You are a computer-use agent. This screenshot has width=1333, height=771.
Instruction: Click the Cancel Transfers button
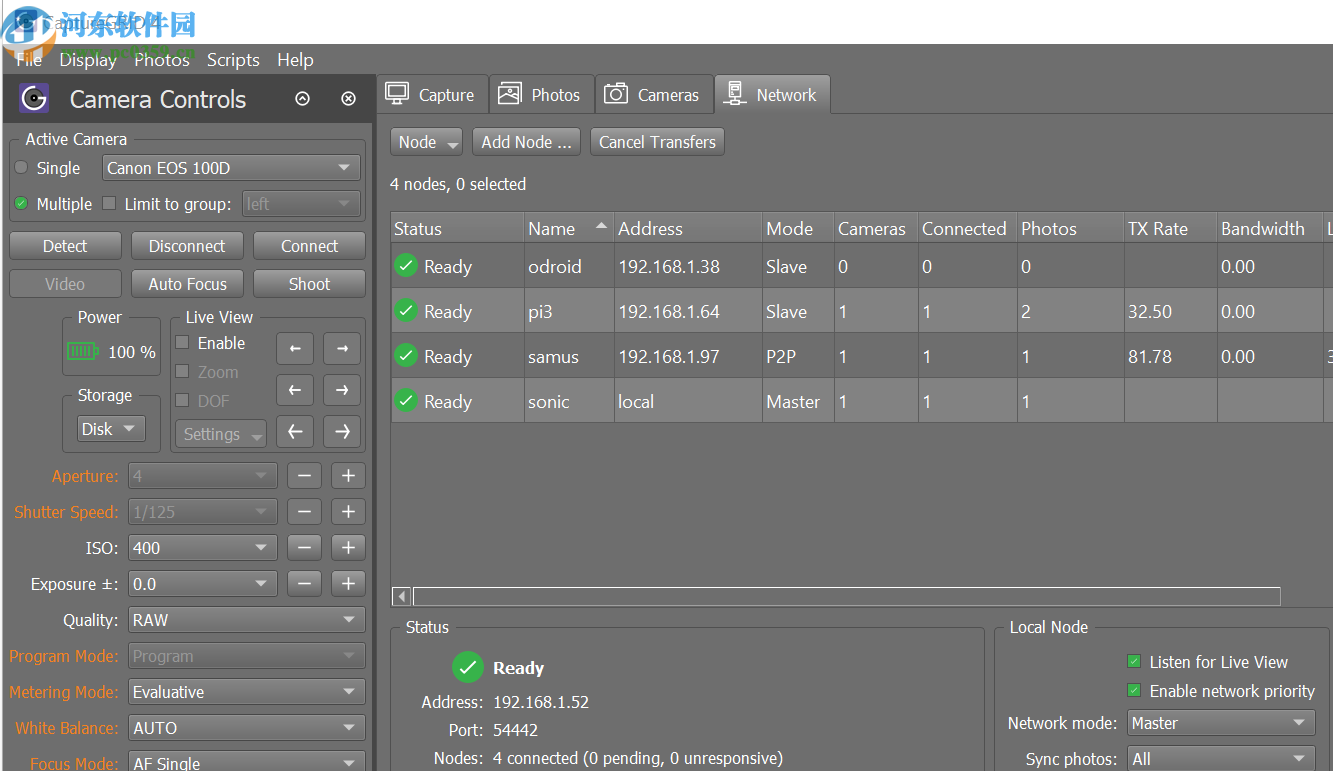pos(657,142)
